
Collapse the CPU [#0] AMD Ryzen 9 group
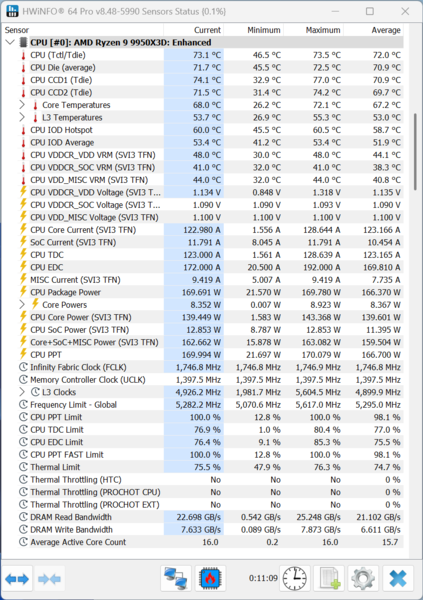[10, 42]
